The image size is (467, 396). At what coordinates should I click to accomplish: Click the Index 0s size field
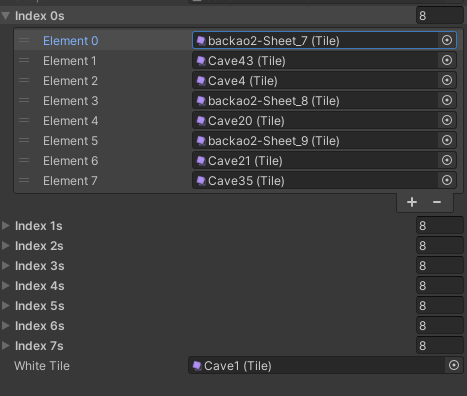point(440,16)
